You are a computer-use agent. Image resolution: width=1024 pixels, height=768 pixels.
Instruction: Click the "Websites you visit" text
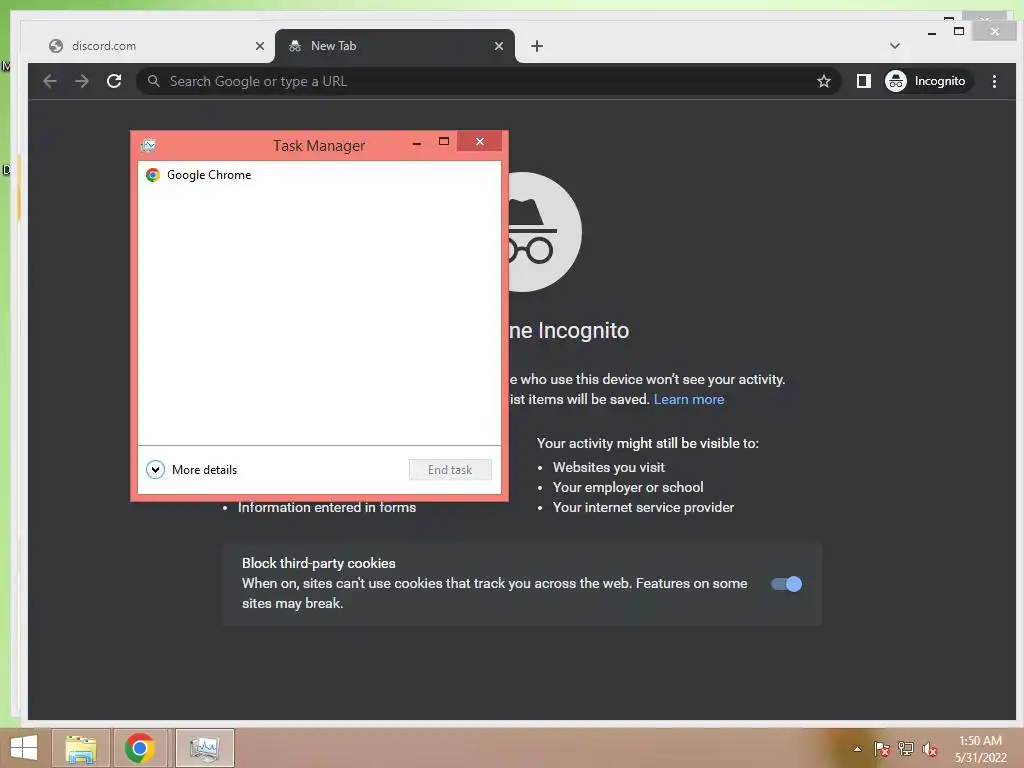(x=609, y=467)
